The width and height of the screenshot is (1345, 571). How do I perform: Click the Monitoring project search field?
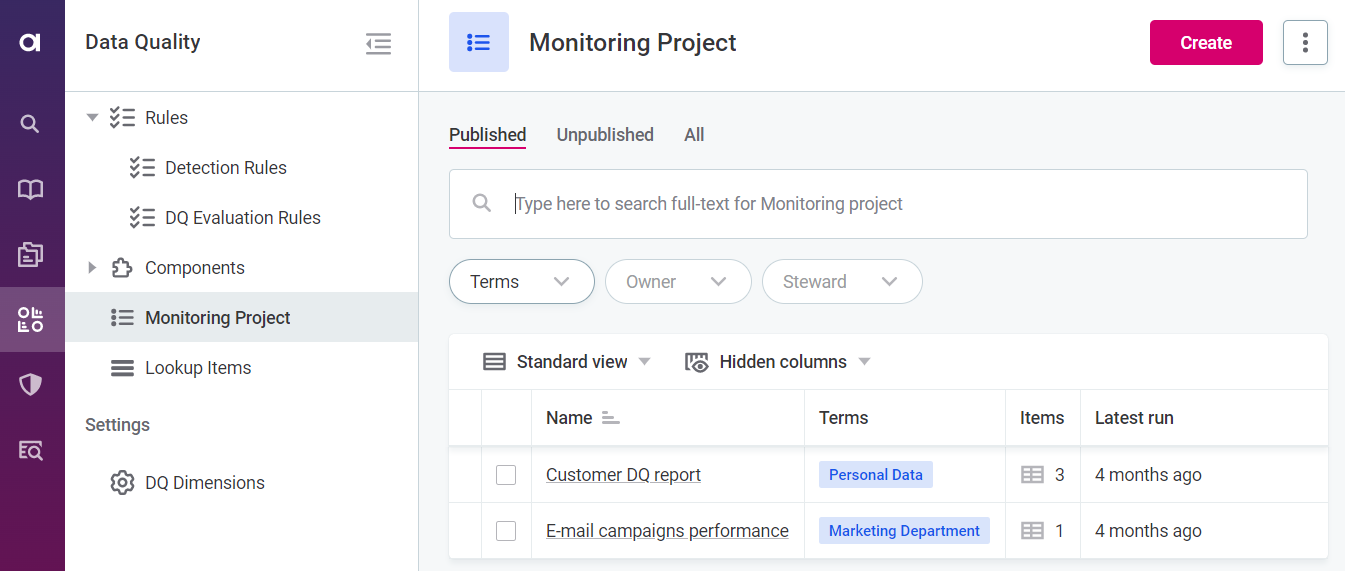[x=878, y=204]
